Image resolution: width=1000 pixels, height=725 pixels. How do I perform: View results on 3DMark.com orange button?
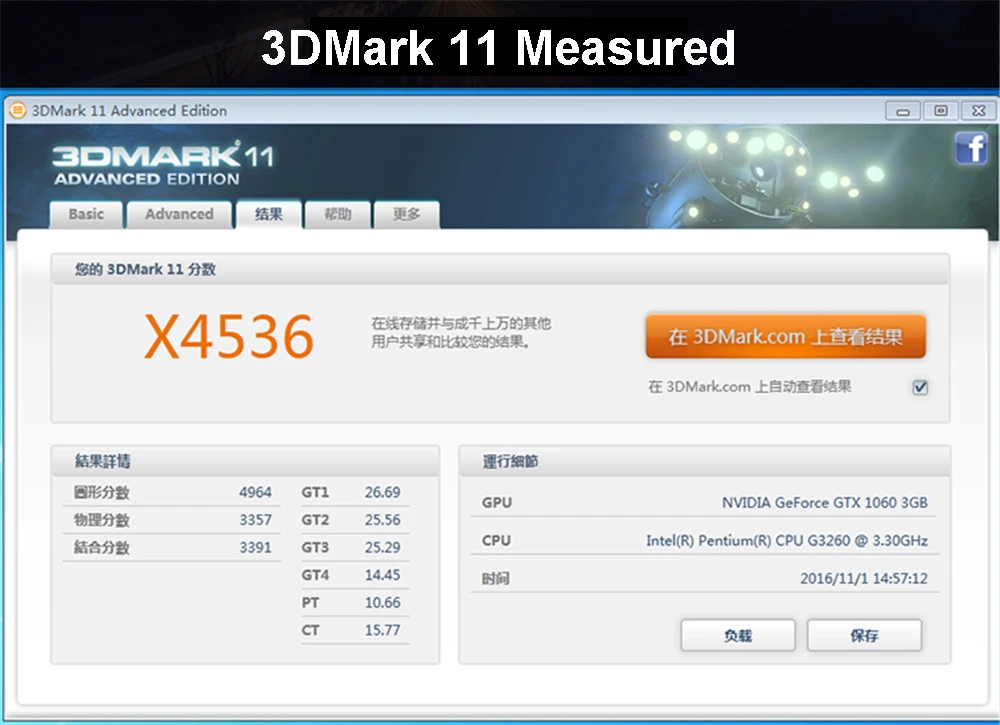pos(785,336)
